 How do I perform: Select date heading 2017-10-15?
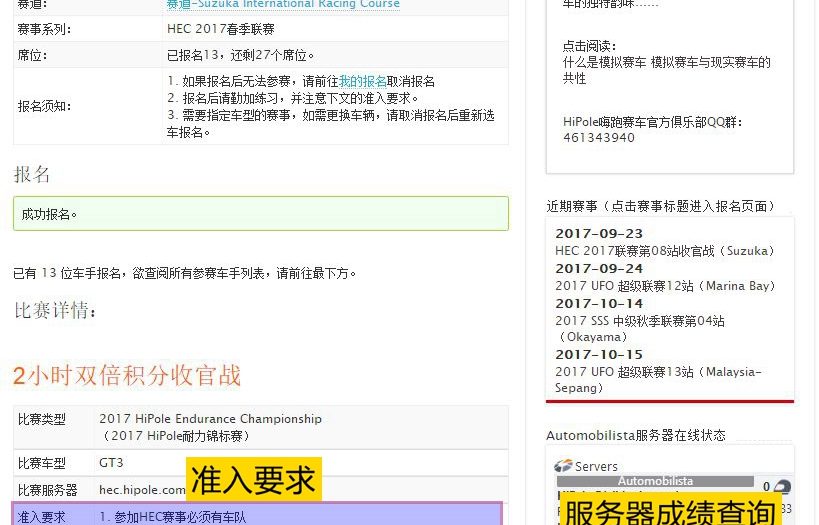(x=599, y=355)
